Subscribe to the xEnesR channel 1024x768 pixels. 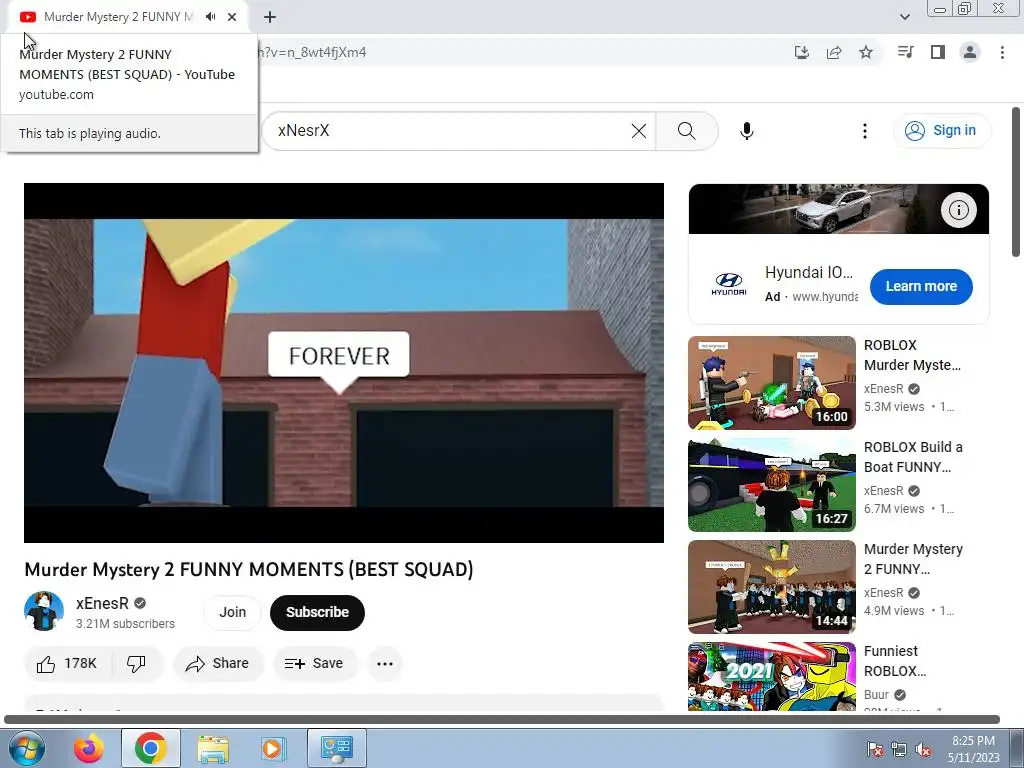click(317, 613)
